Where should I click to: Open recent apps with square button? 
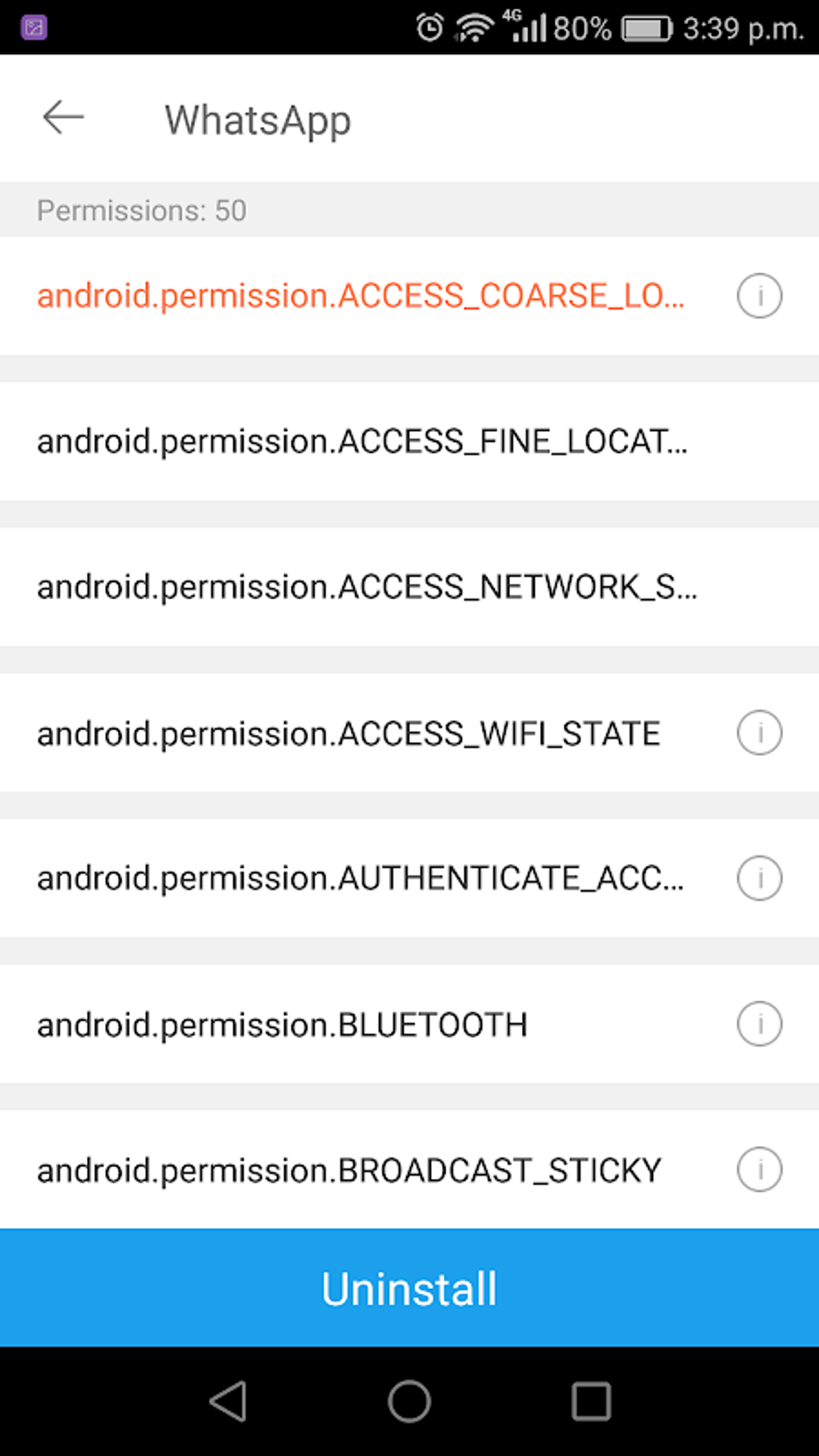(591, 1401)
